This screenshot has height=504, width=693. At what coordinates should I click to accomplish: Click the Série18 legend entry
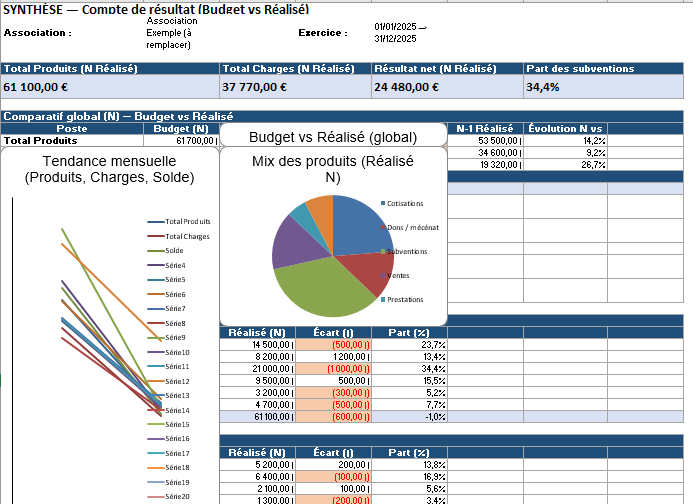point(176,468)
